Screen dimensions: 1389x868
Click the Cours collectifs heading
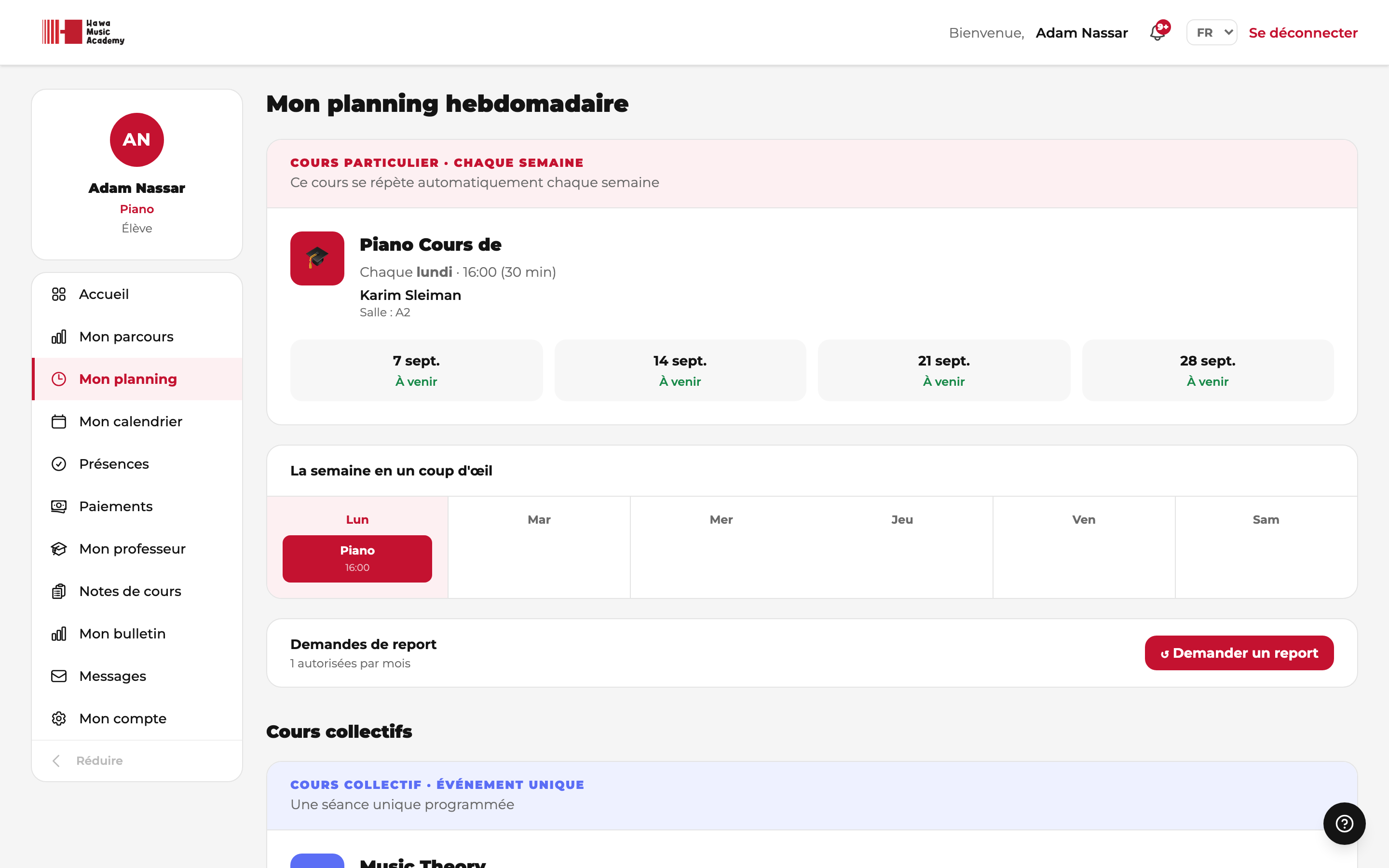coord(339,732)
